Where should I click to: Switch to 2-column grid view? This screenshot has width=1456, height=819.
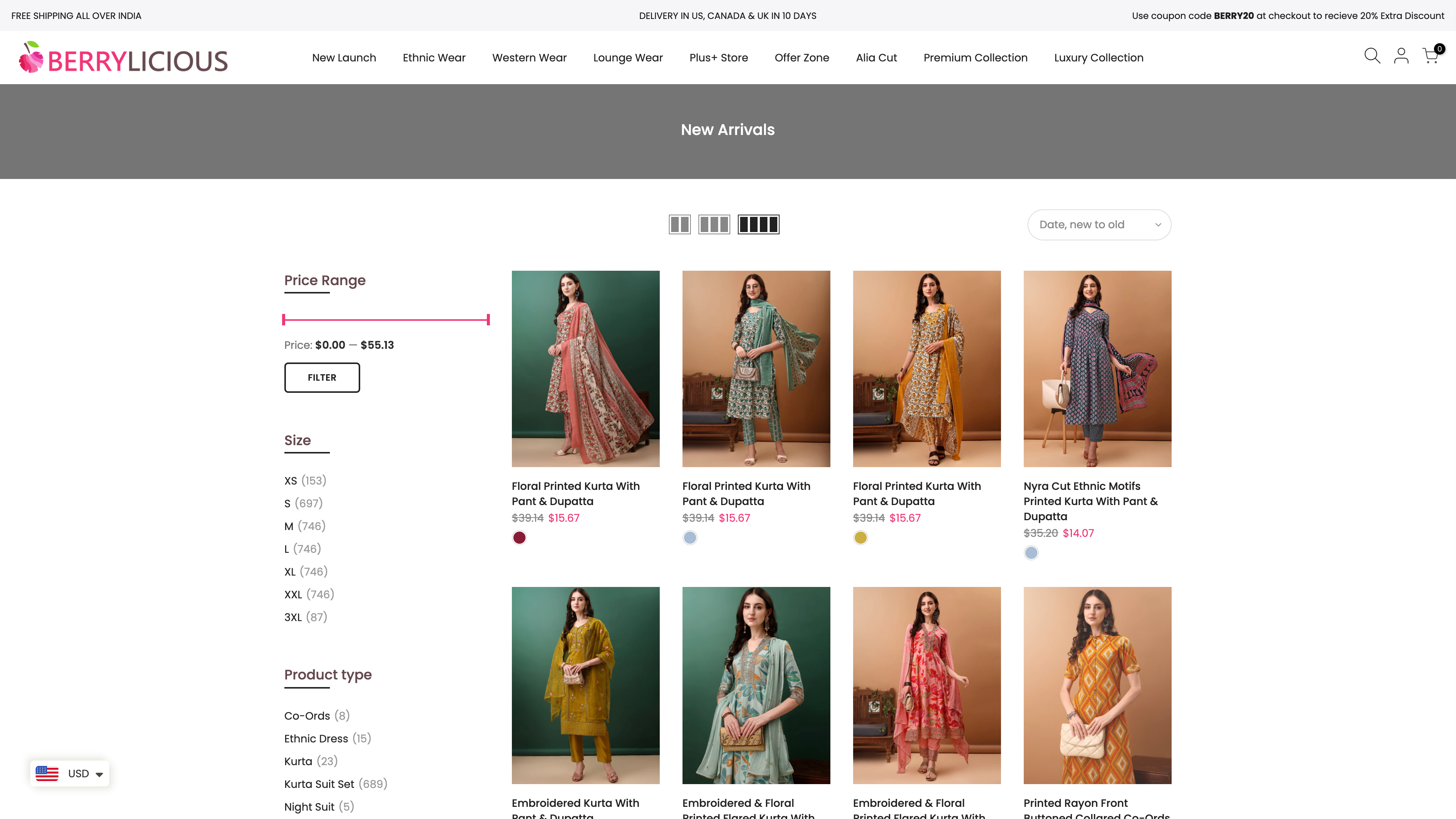(x=680, y=224)
